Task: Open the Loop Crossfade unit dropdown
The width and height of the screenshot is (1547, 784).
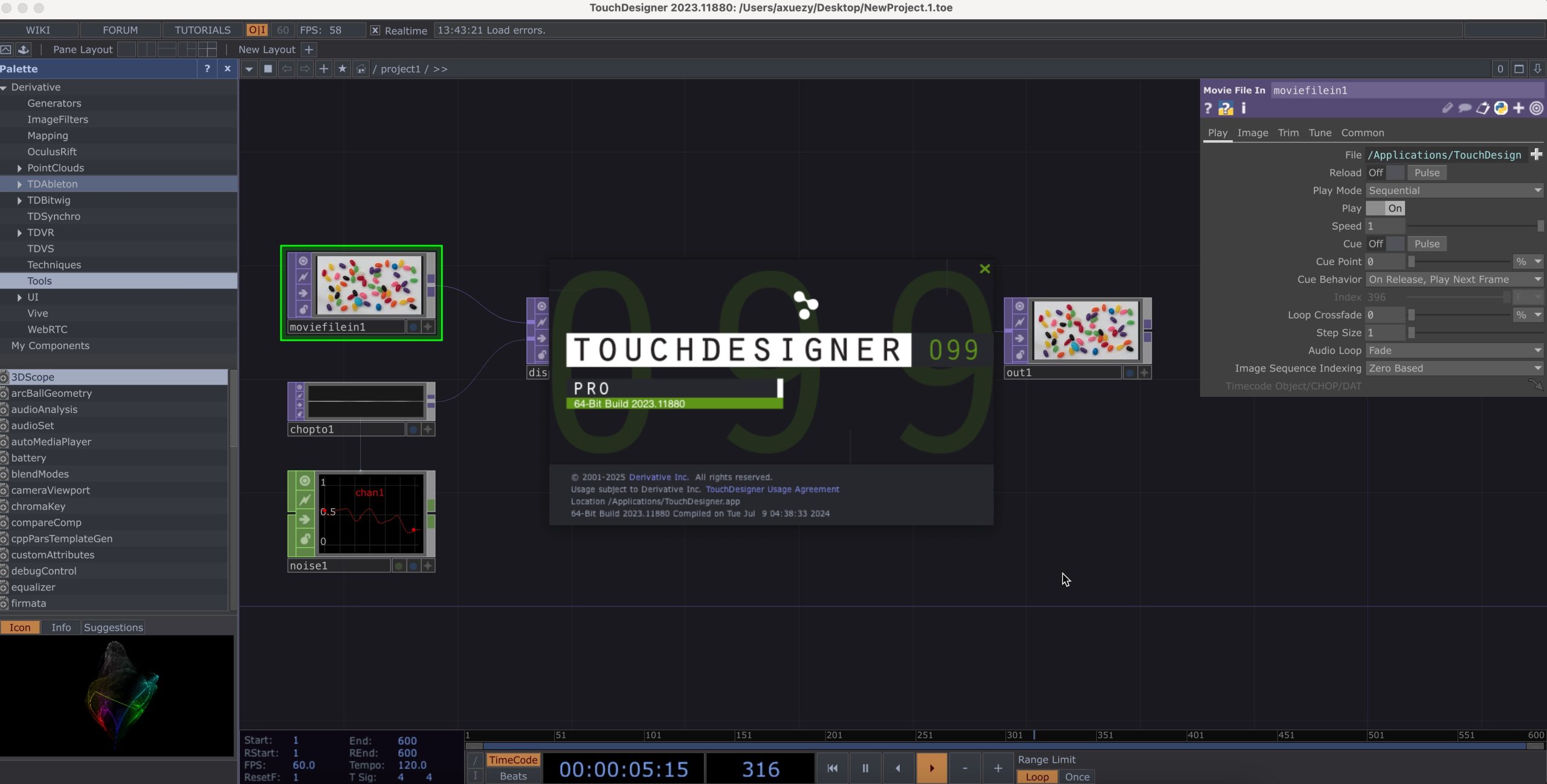Action: pos(1528,315)
